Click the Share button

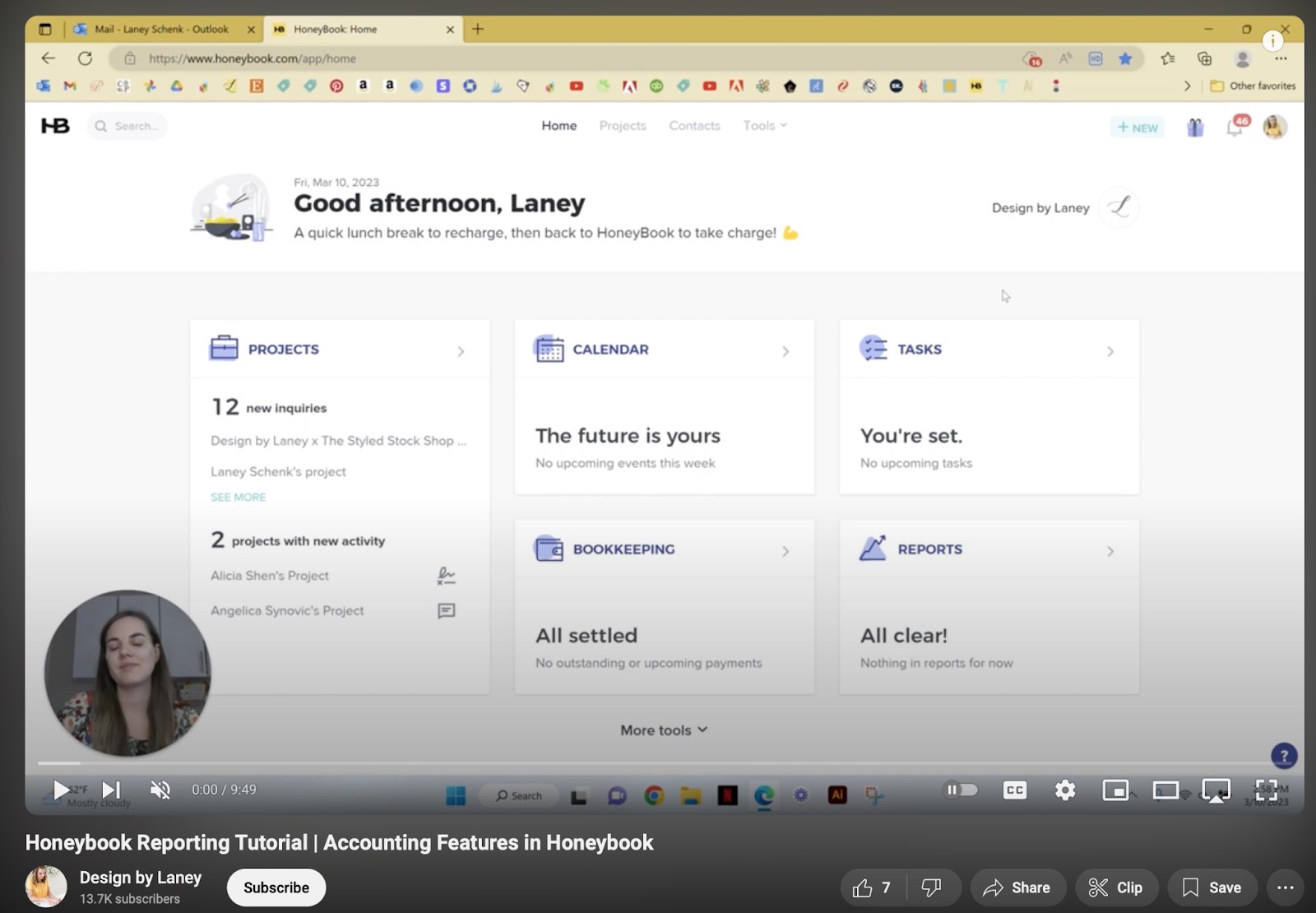point(1017,888)
